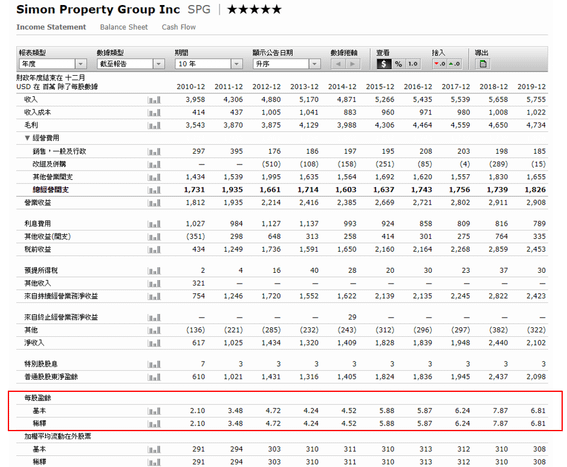Open chart icon for 總經營開支 row
Screen dimensions: 567x467
(154, 190)
